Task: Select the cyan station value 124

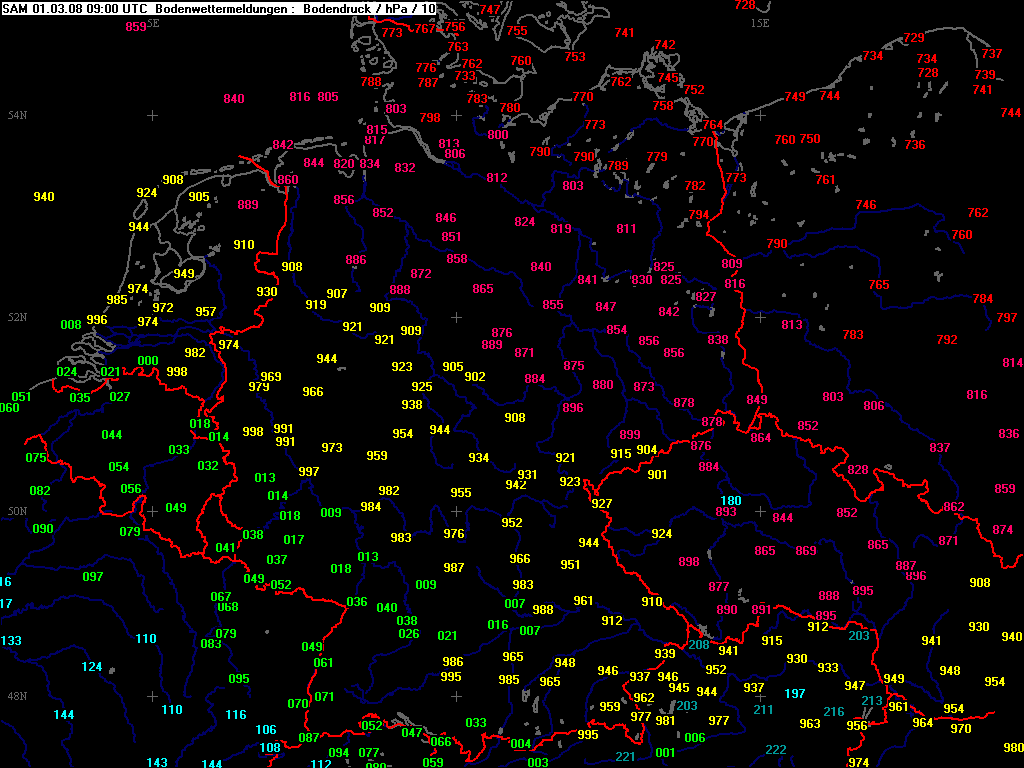Action: (91, 667)
